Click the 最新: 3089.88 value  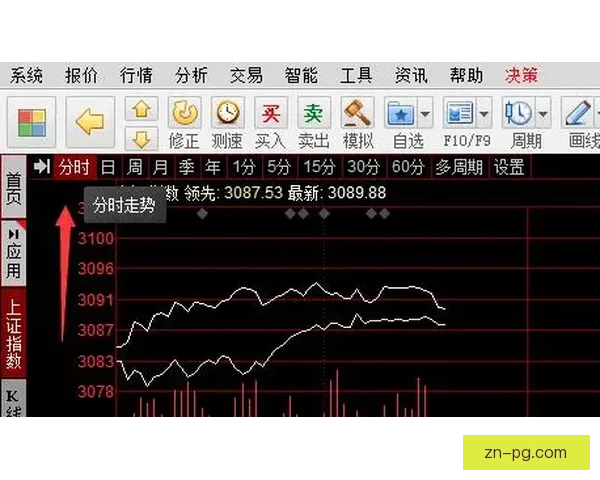[x=337, y=193]
